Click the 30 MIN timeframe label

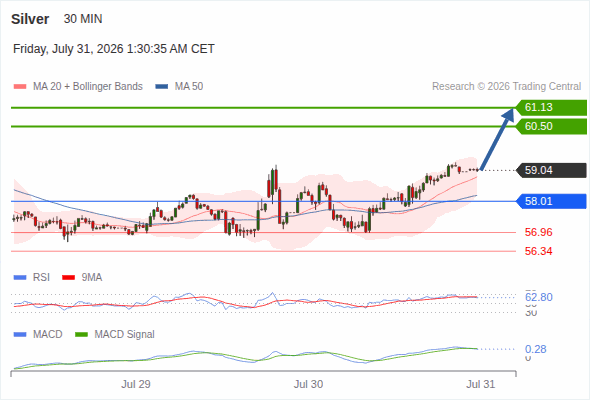click(83, 19)
